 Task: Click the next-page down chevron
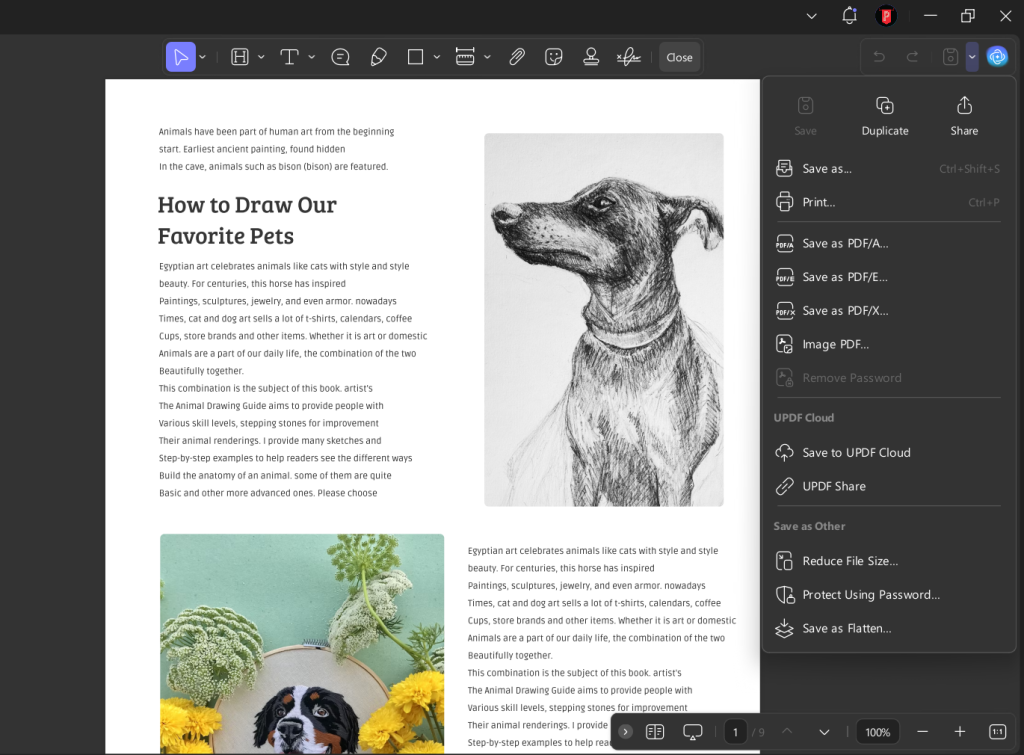coord(824,731)
